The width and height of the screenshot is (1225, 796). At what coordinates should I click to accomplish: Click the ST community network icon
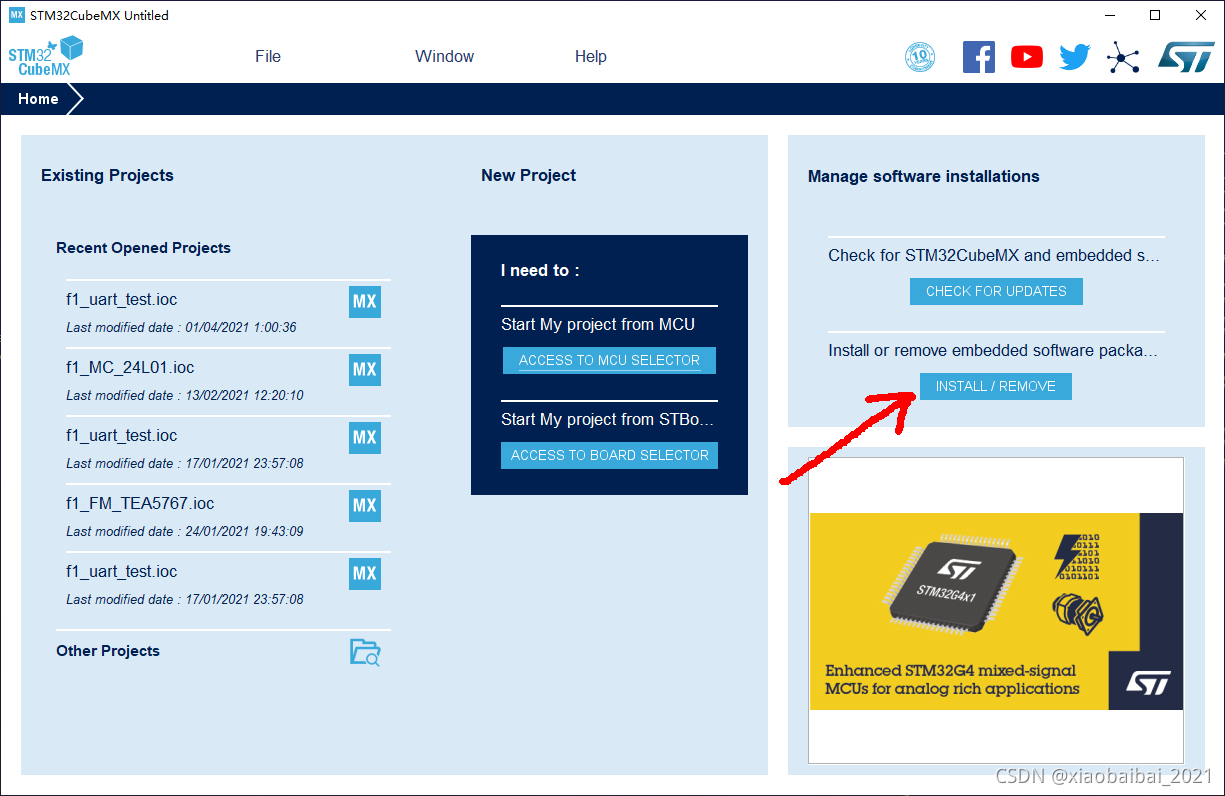pyautogui.click(x=1123, y=57)
